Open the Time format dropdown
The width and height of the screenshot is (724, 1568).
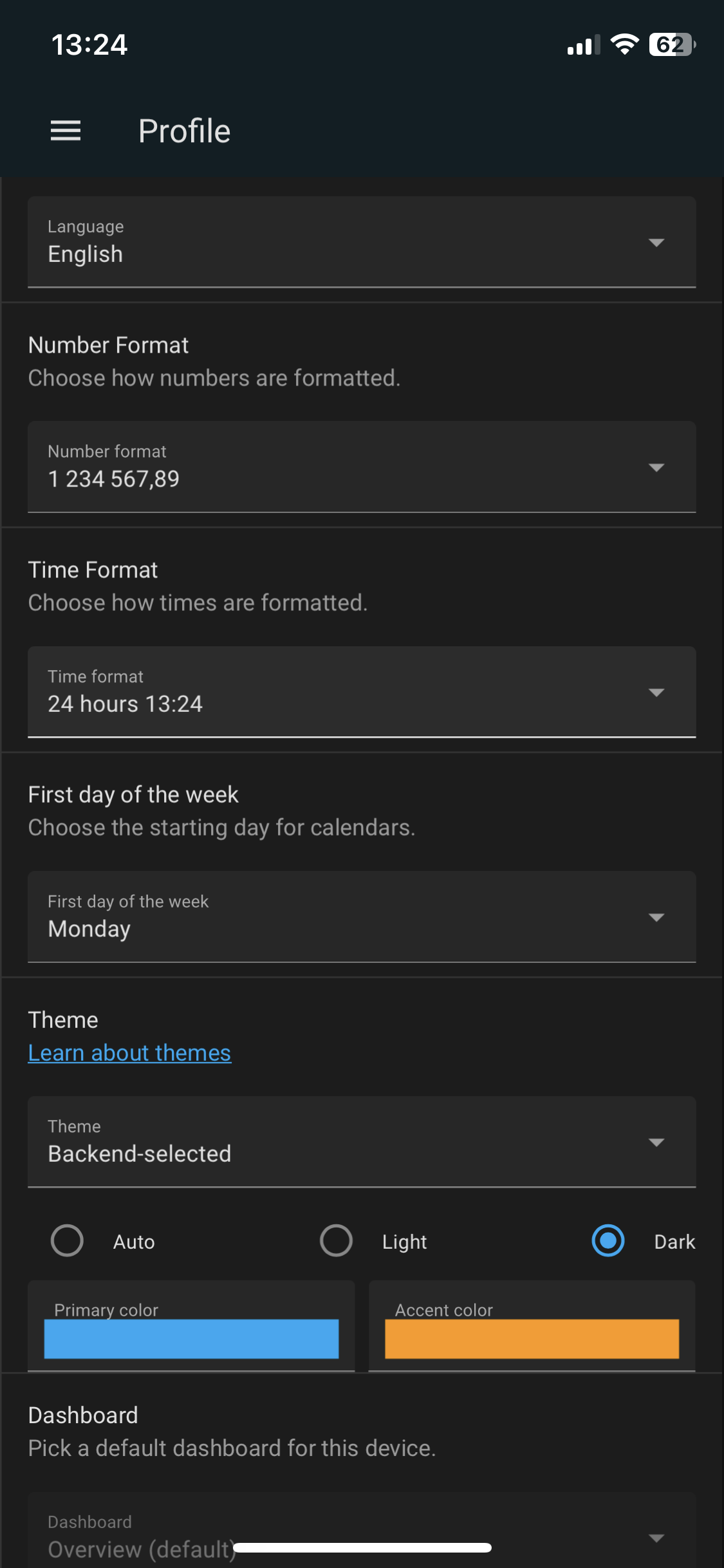click(362, 692)
